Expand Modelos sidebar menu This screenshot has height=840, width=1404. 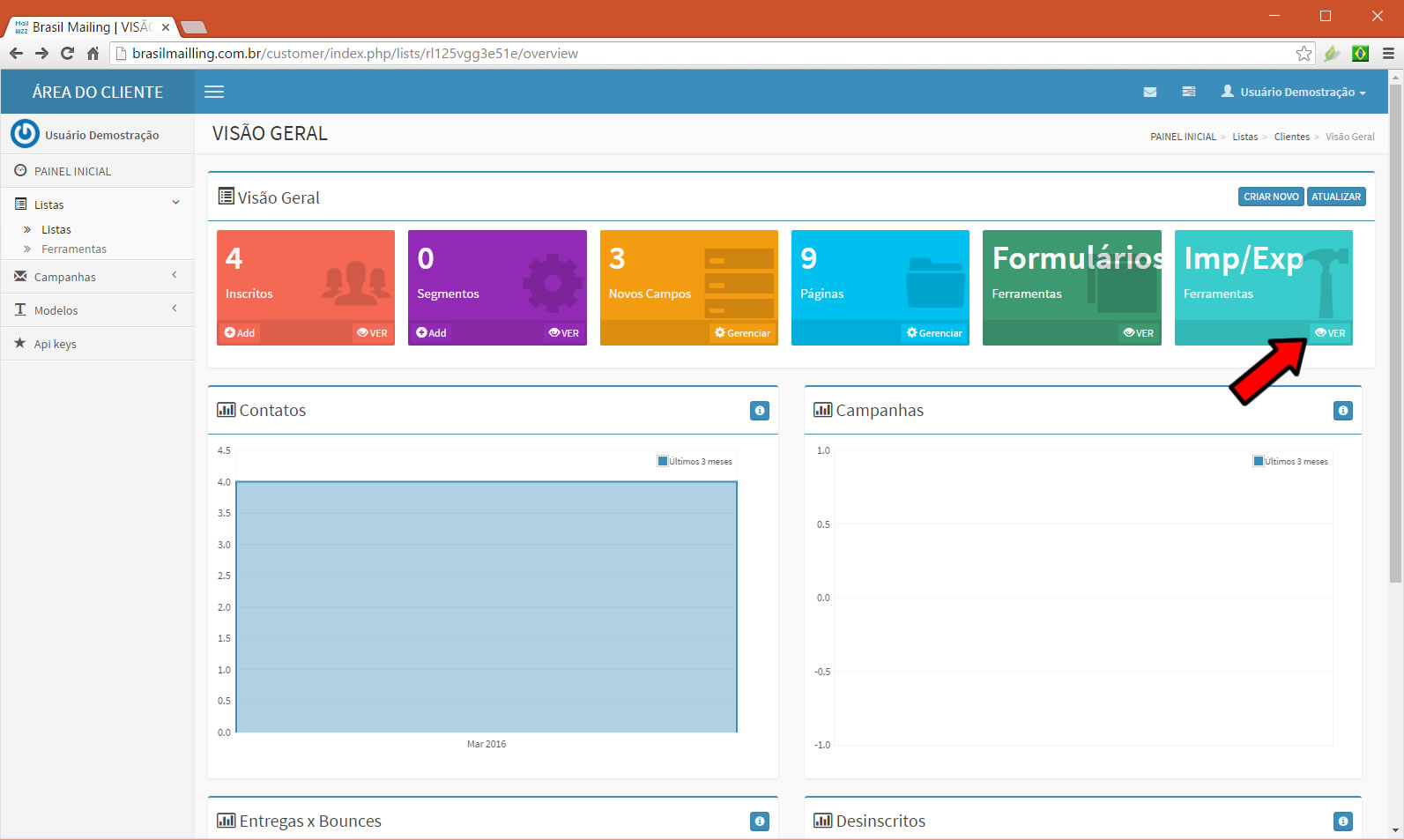point(98,310)
